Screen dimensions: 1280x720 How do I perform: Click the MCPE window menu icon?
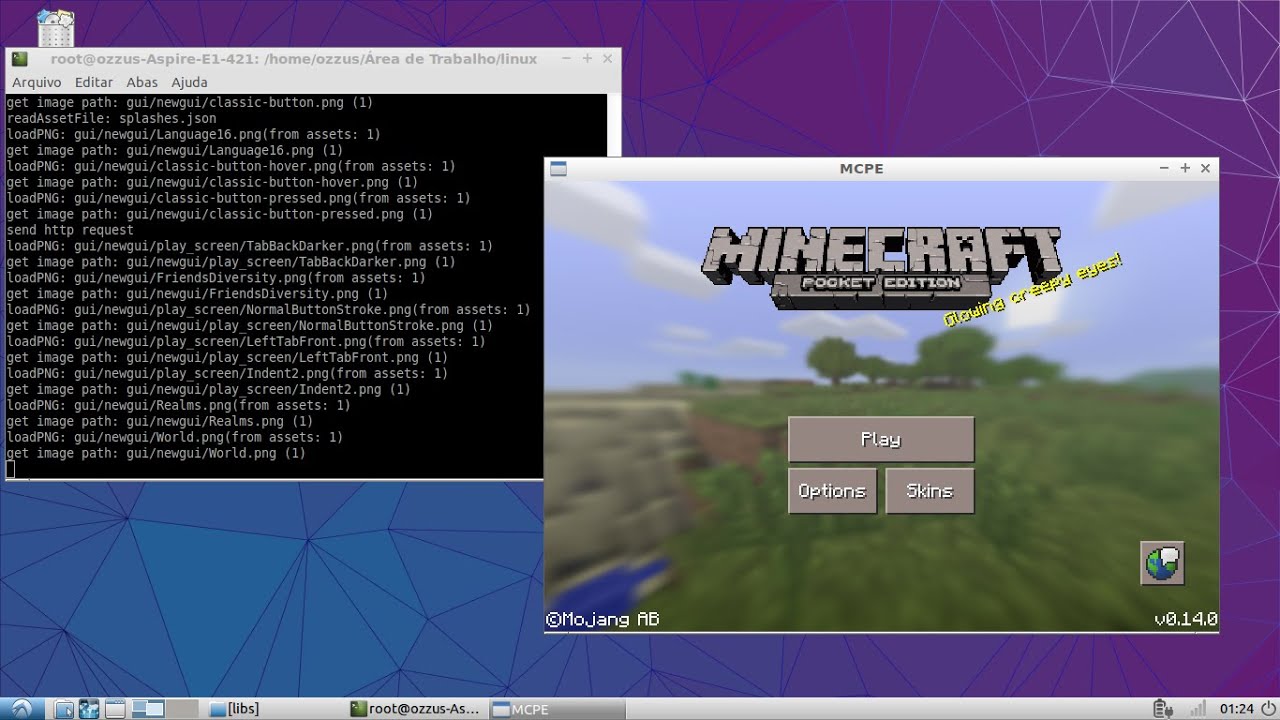click(558, 168)
